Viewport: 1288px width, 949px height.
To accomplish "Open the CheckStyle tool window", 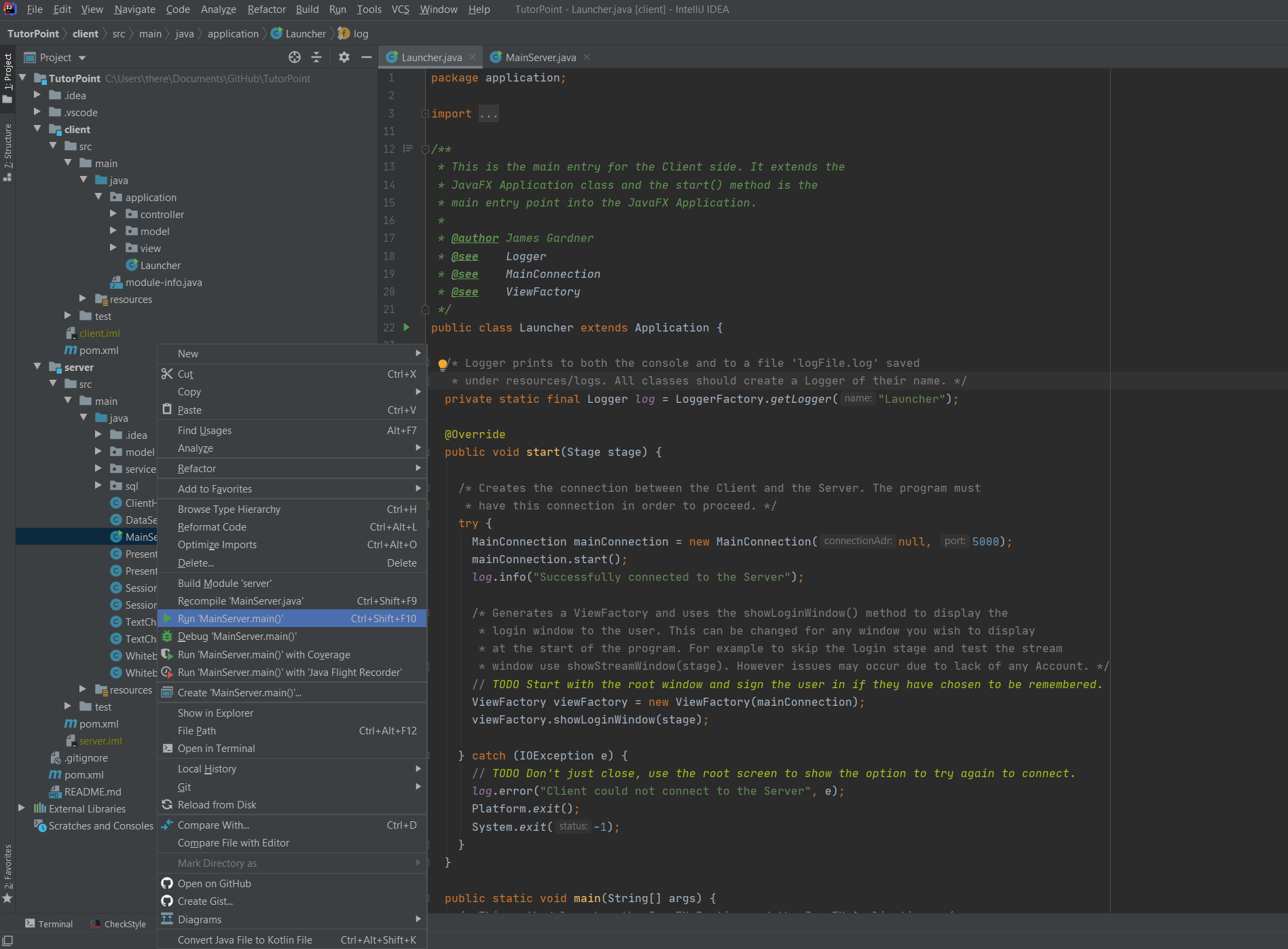I will tap(118, 924).
